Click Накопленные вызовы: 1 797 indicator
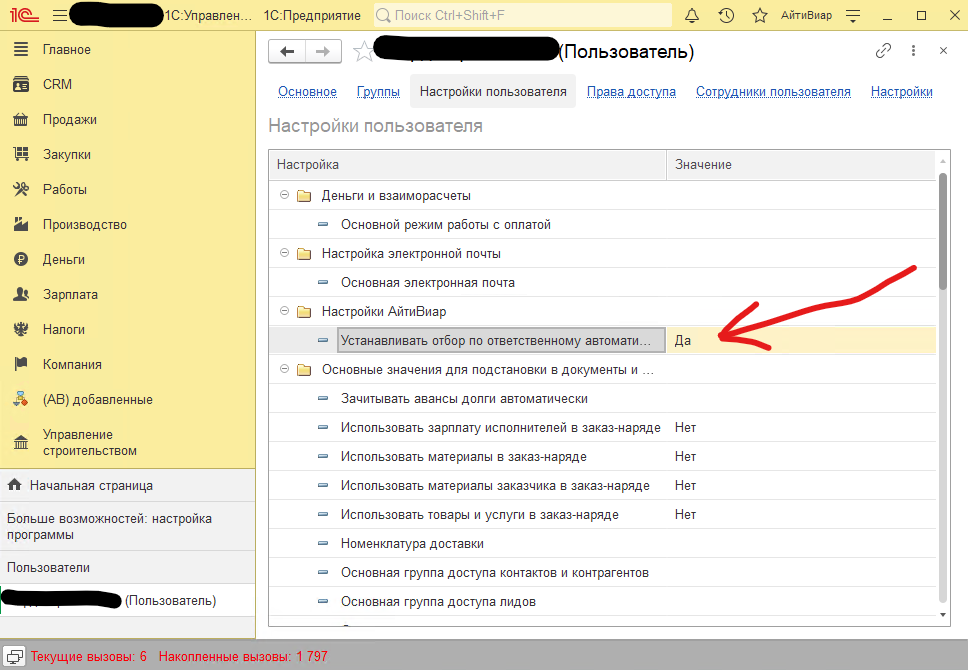Screen dimensions: 968x670 pyautogui.click(x=243, y=656)
